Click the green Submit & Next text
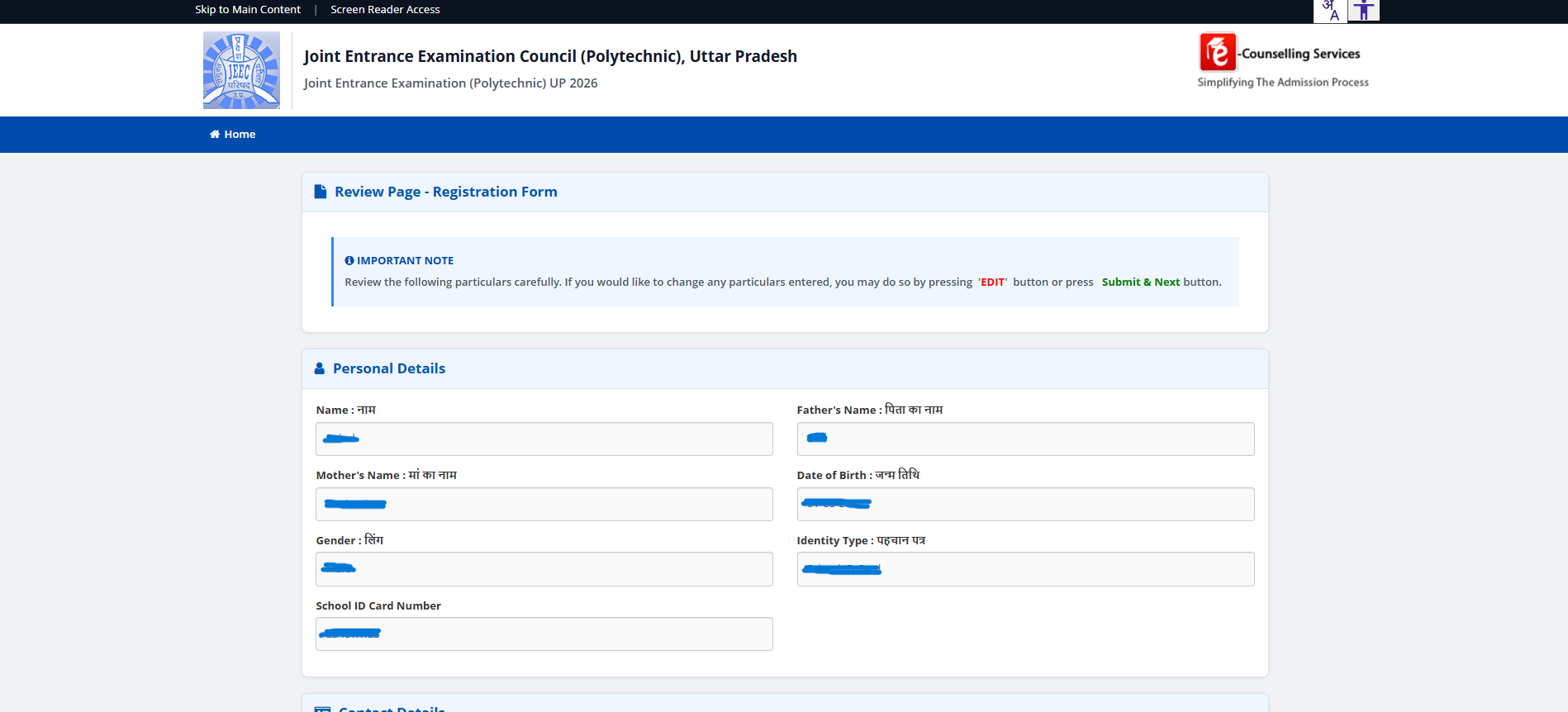Viewport: 1568px width, 712px height. [1140, 282]
